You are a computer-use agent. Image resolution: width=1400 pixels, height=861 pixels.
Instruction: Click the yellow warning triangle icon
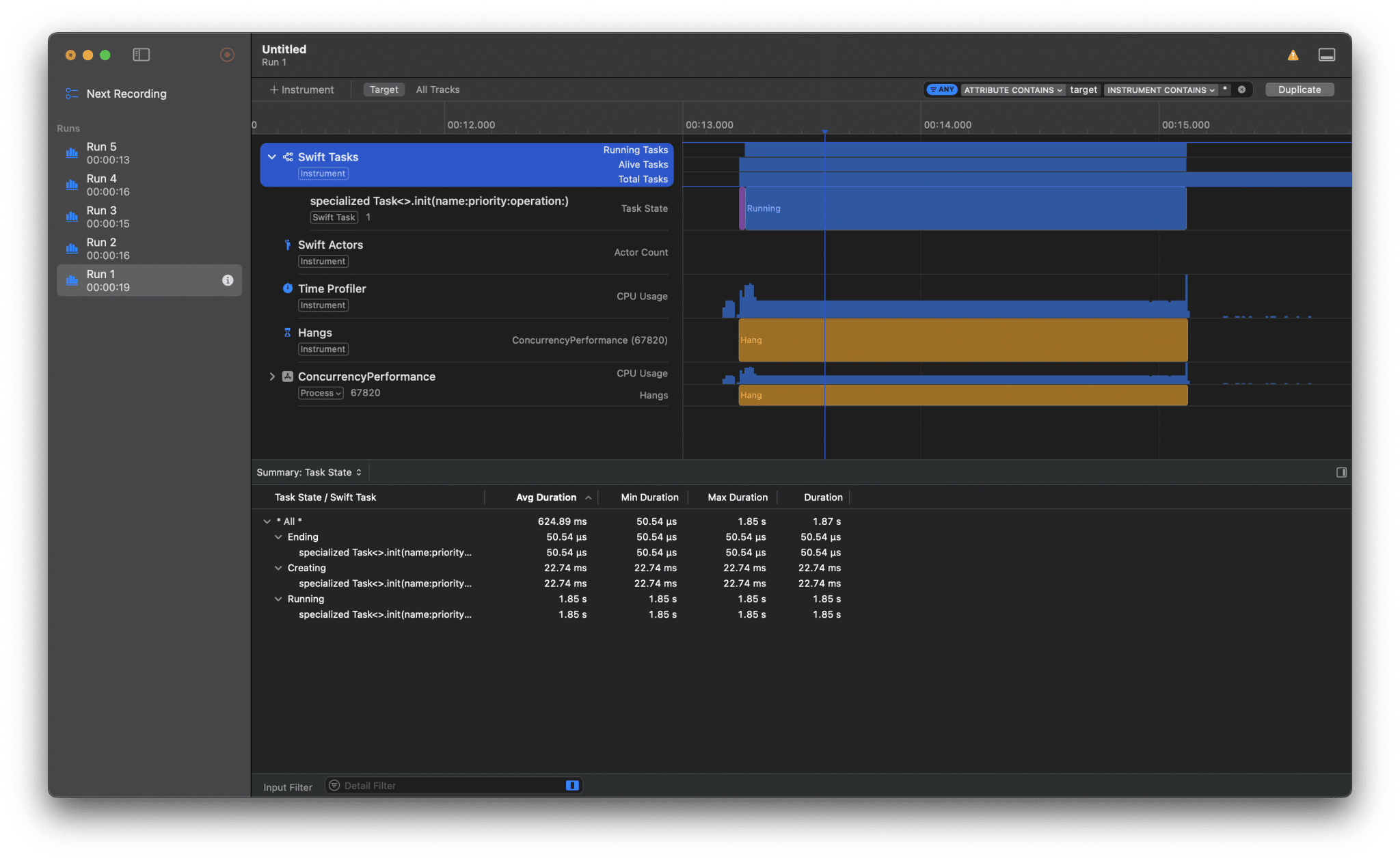(x=1293, y=55)
